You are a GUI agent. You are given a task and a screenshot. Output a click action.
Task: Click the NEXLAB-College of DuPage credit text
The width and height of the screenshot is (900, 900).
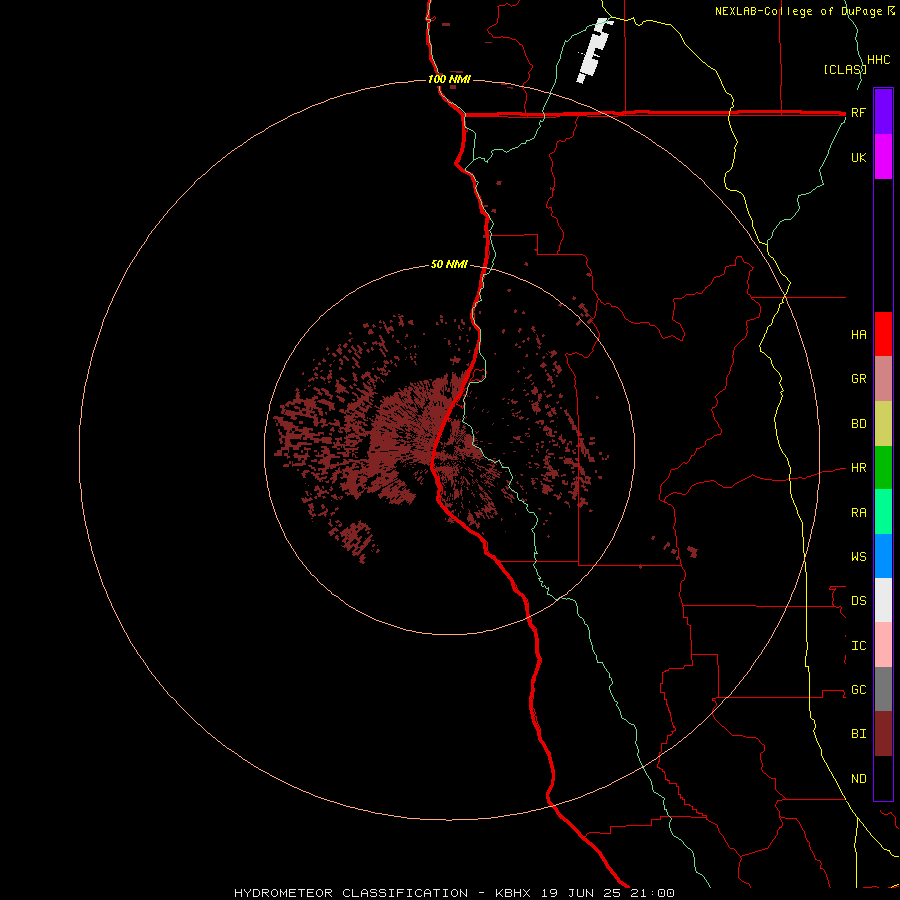pos(801,11)
